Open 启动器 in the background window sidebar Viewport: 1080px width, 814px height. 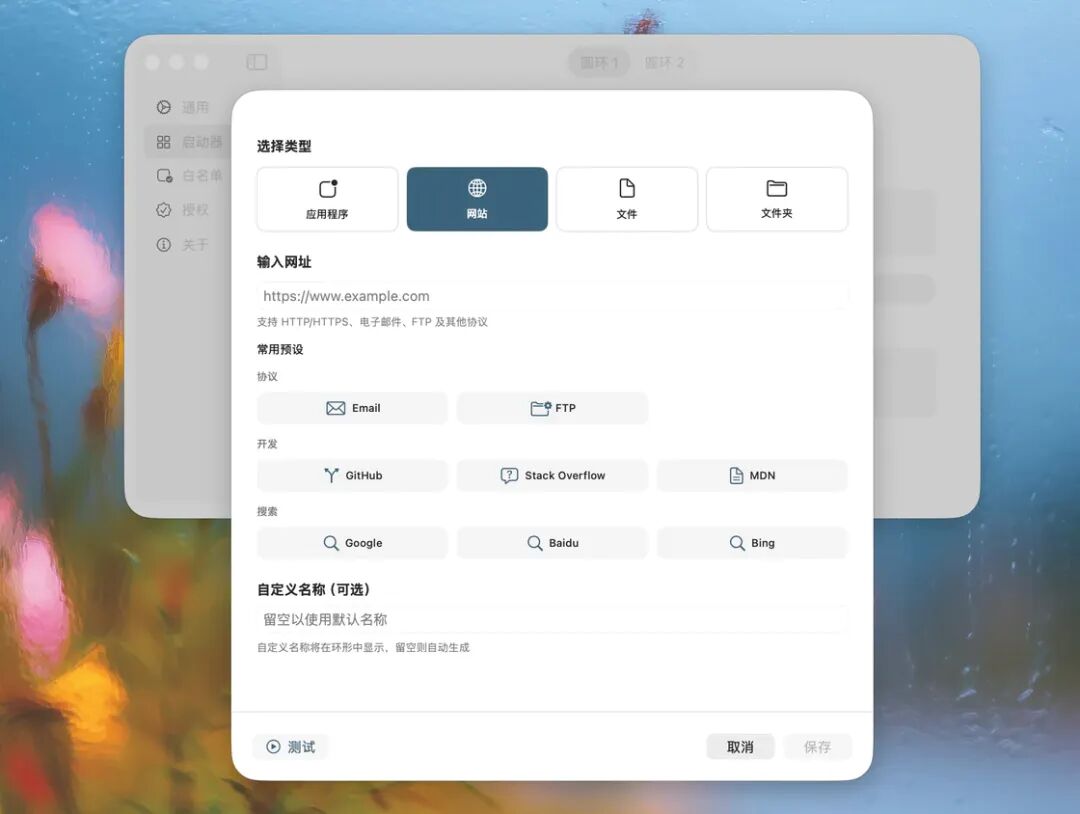189,142
